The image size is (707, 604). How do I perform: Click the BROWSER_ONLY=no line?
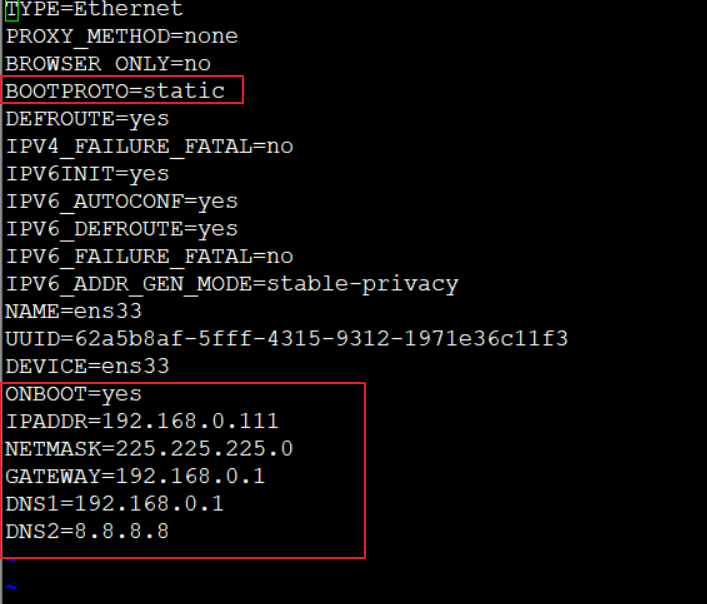click(x=108, y=64)
